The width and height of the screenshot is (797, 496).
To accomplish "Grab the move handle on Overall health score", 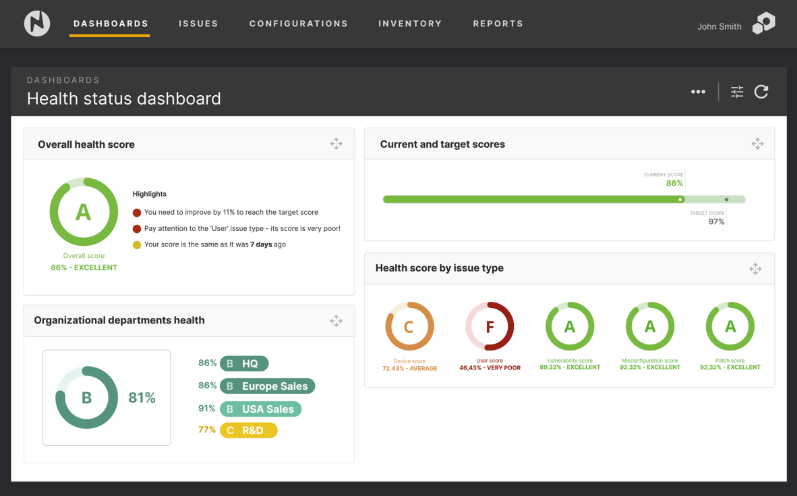I will pyautogui.click(x=336, y=144).
